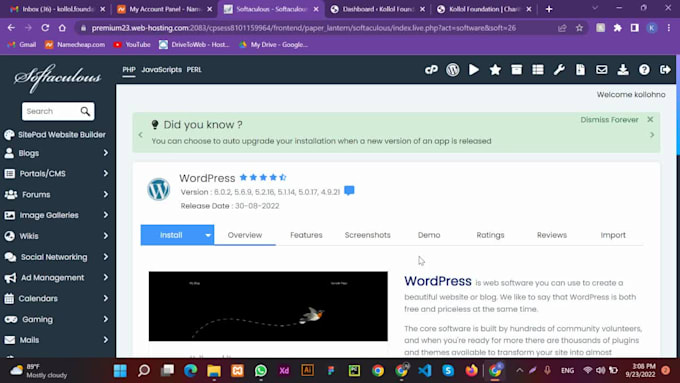Open File Explorer from the taskbar
The height and width of the screenshot is (383, 680).
coord(214,370)
